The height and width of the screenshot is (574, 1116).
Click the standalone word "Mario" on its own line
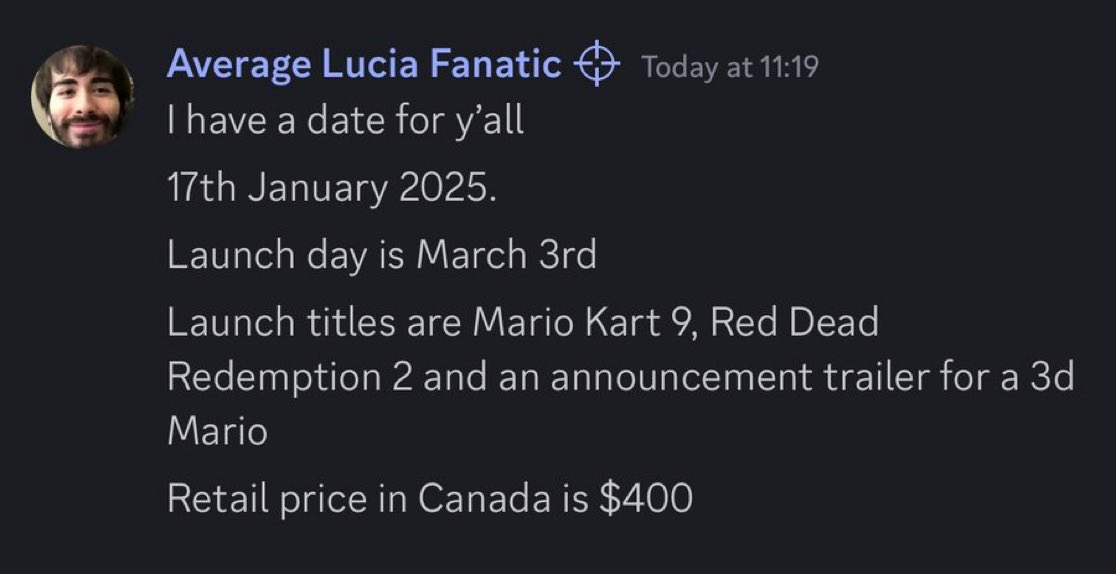216,432
